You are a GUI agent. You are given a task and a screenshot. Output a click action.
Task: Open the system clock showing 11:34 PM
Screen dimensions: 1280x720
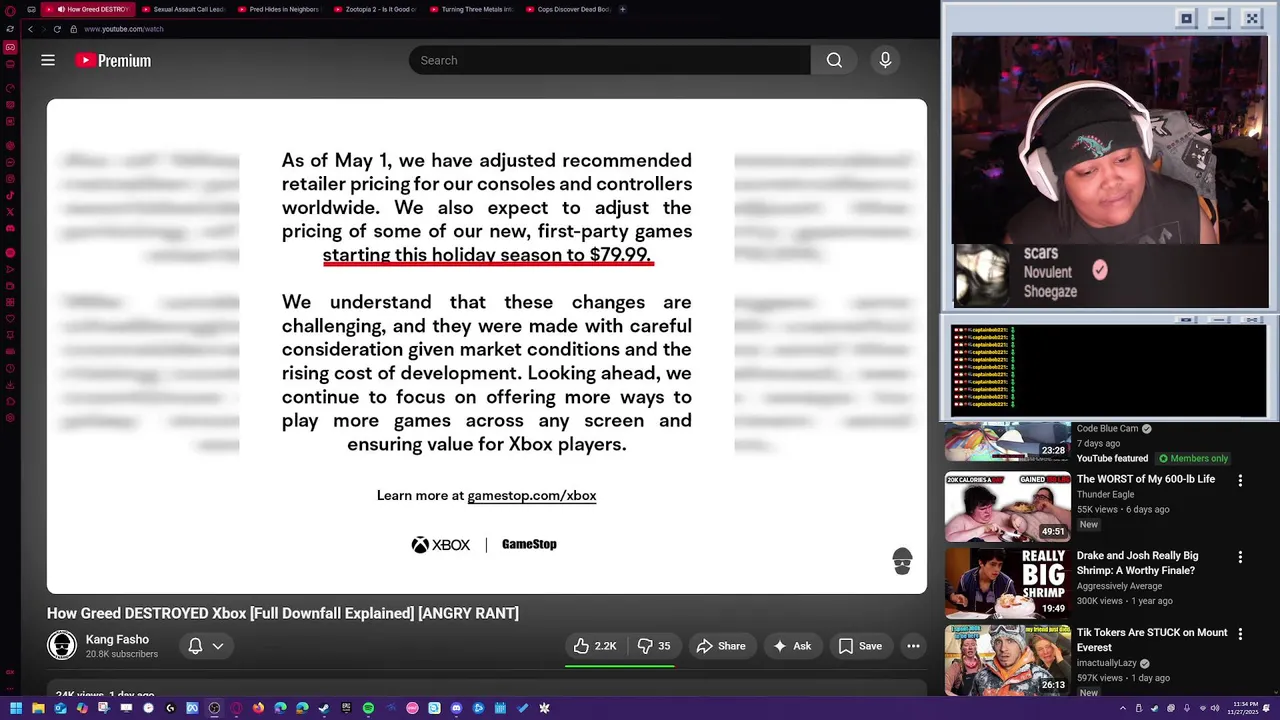coord(1245,708)
